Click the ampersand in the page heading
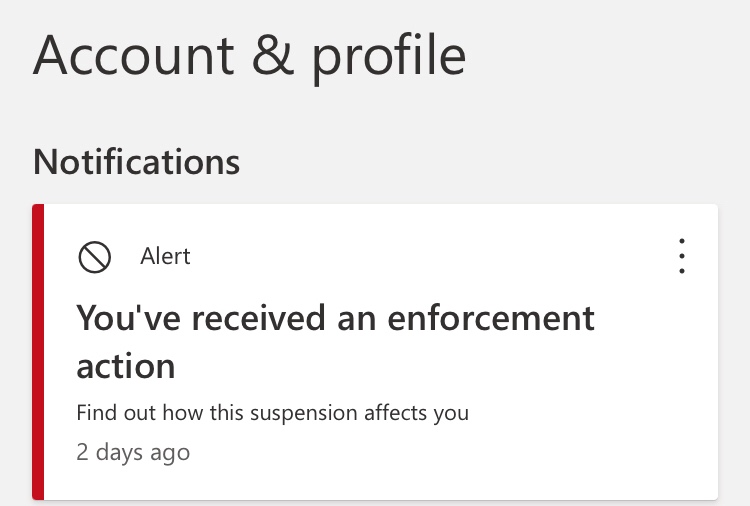The height and width of the screenshot is (506, 750). (273, 55)
